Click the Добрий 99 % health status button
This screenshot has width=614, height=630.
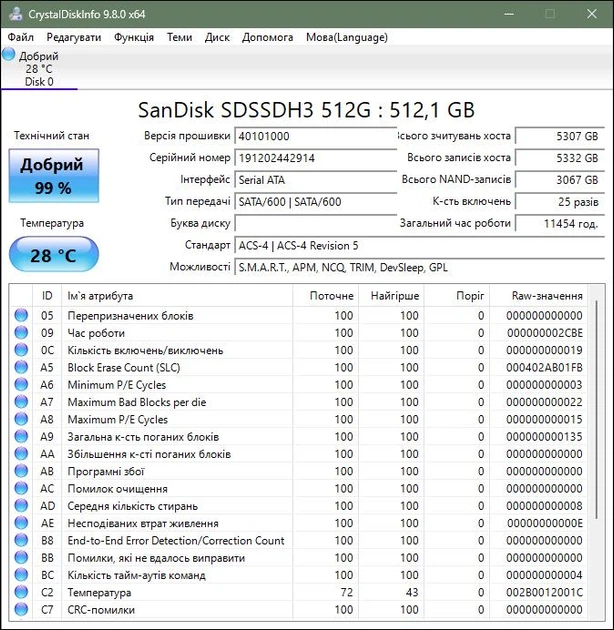coord(54,176)
